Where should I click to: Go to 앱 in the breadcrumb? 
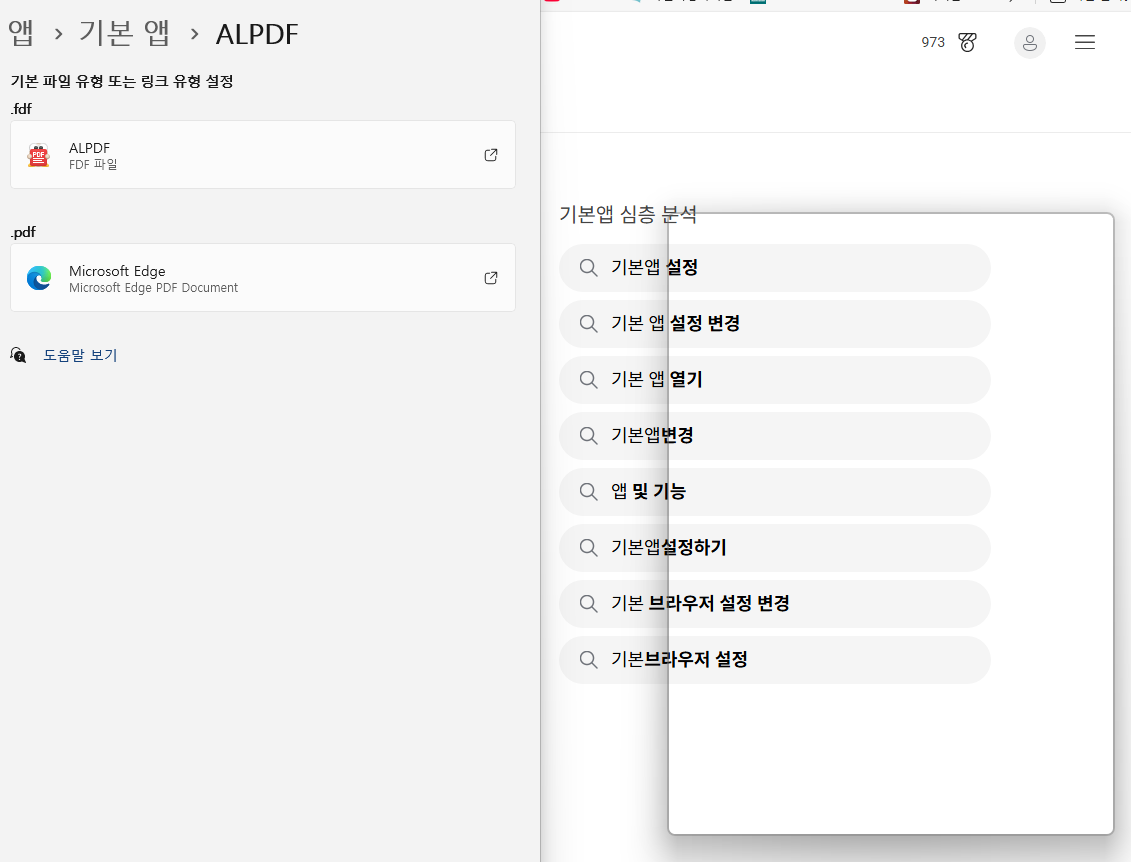21,33
